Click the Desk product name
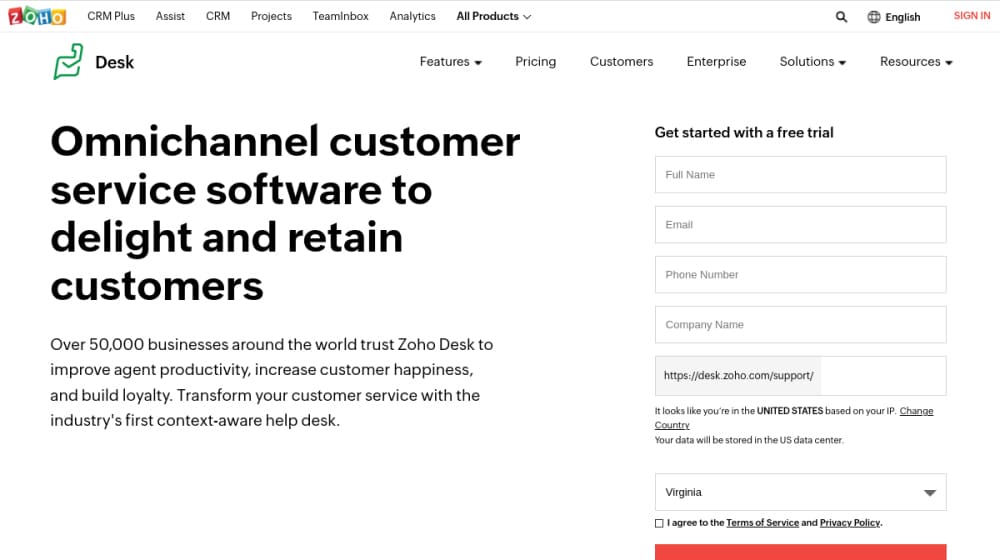The width and height of the screenshot is (1000, 560). pos(115,62)
